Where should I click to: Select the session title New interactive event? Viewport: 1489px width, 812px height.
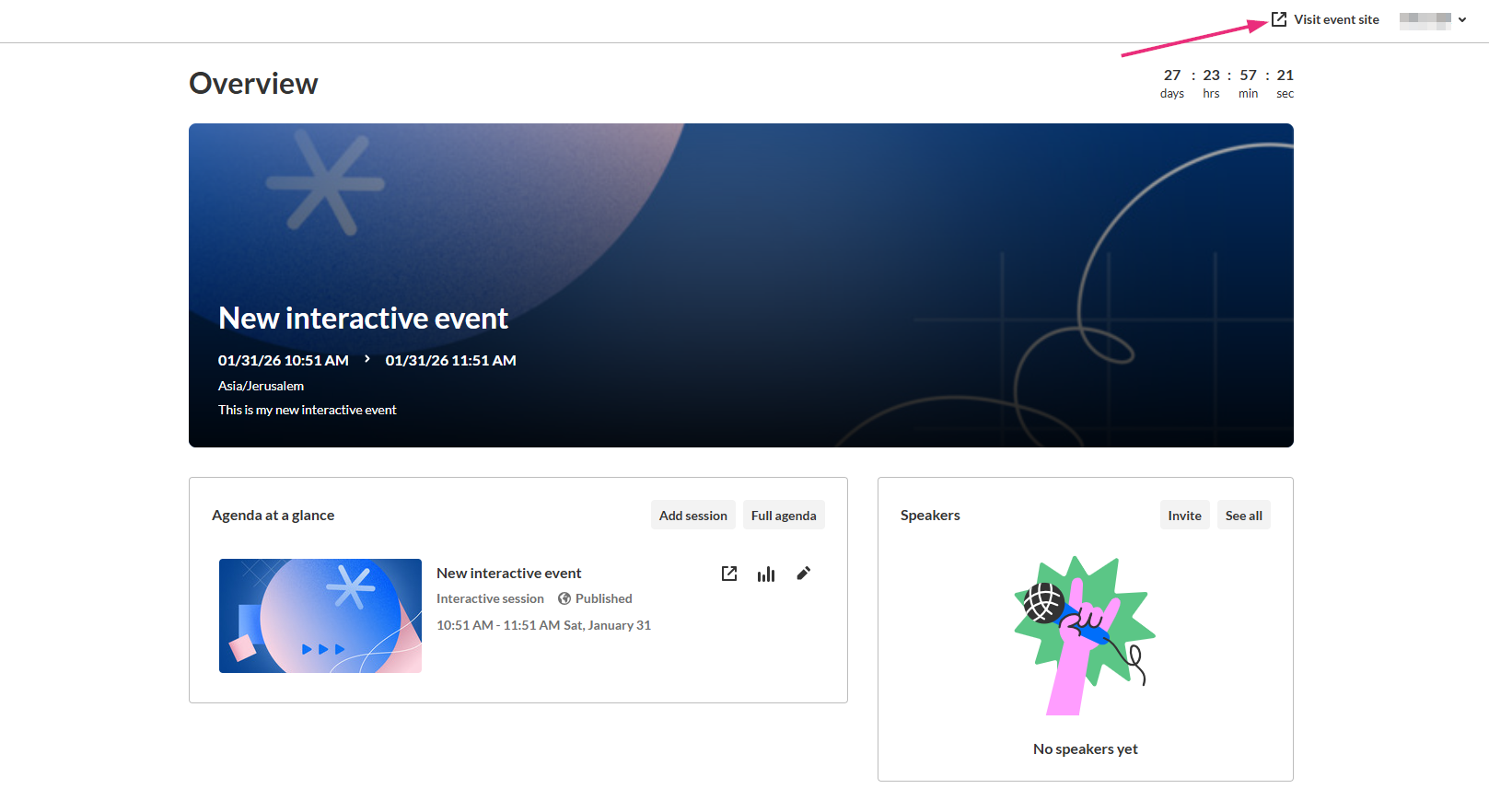[508, 573]
